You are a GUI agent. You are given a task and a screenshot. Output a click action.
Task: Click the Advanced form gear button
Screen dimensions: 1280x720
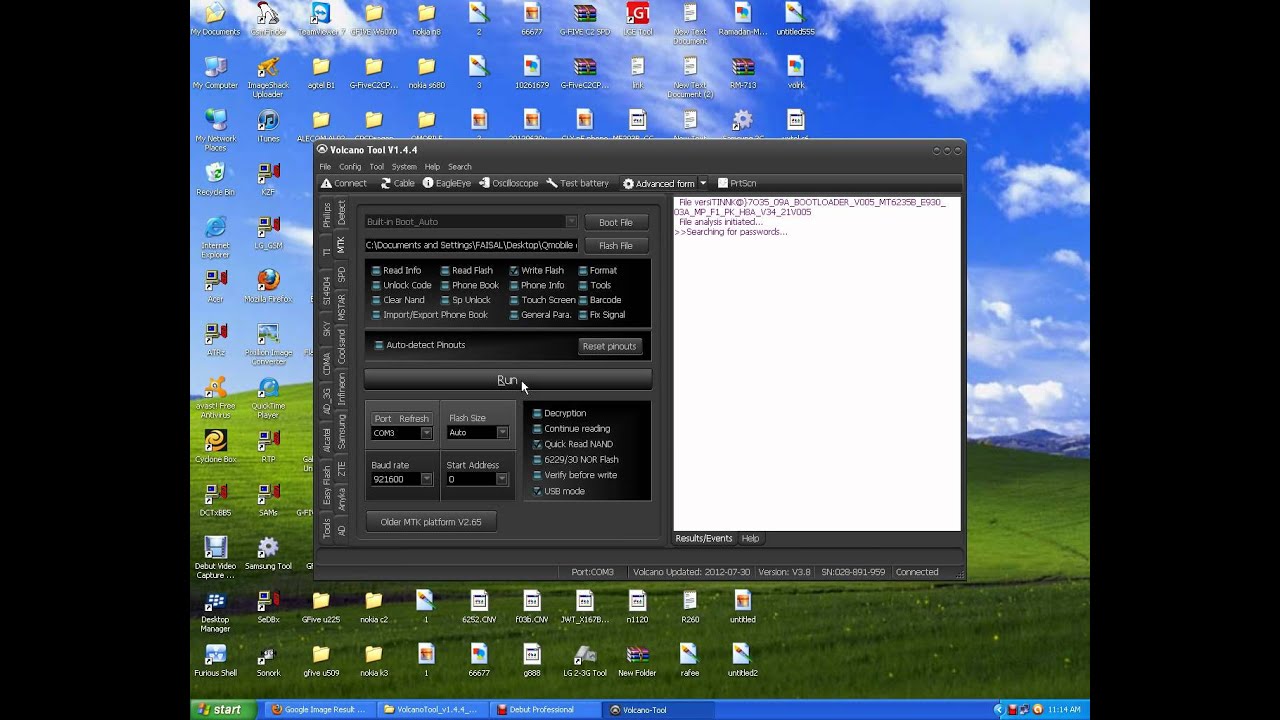click(x=658, y=183)
